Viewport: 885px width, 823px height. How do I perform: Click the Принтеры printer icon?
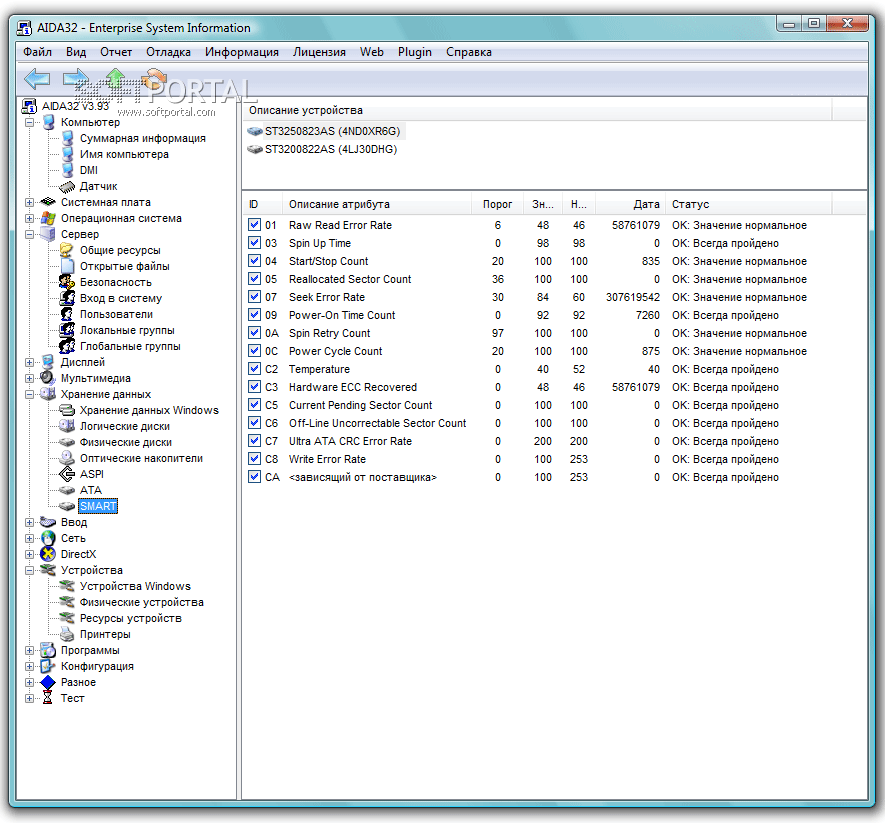67,634
